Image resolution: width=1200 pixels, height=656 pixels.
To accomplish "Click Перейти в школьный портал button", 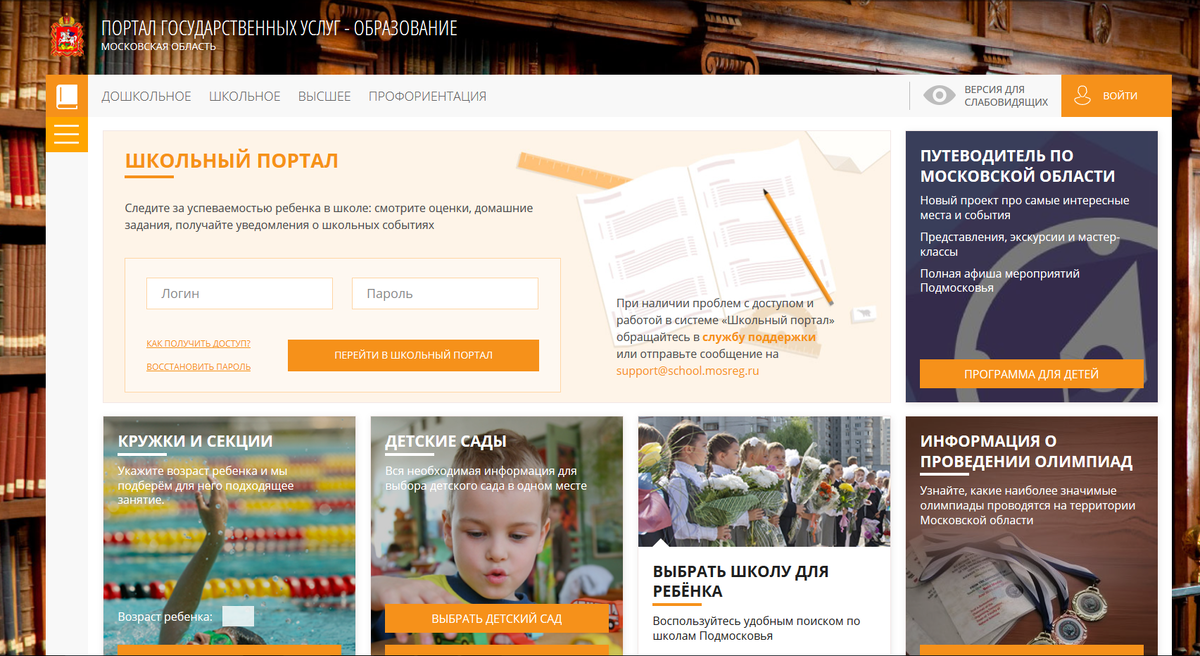I will pos(413,355).
